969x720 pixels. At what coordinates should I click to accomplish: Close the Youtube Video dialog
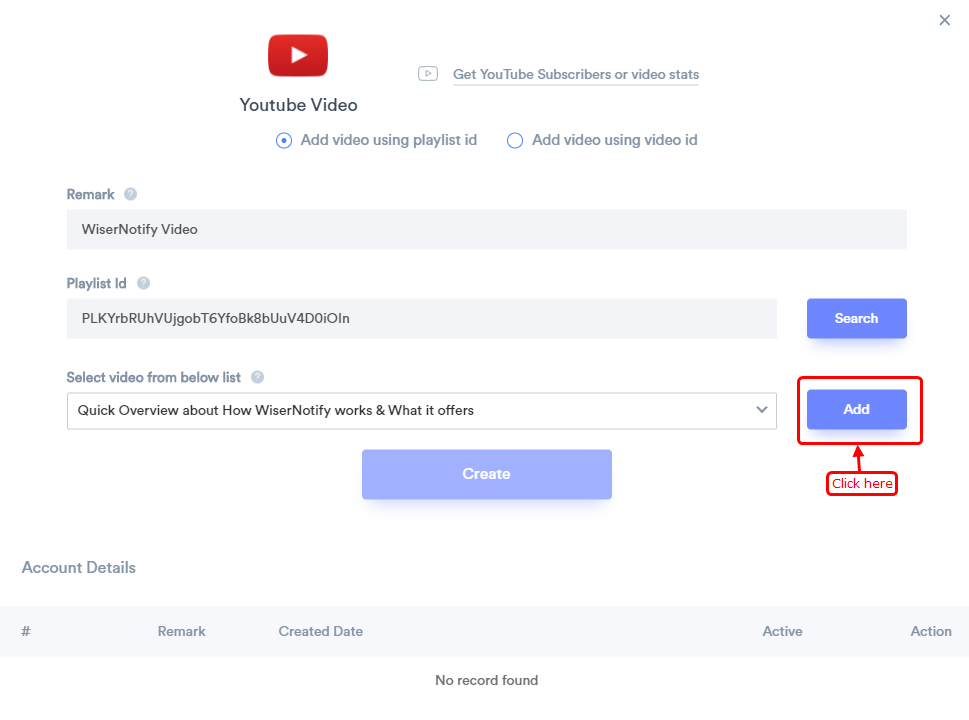tap(944, 20)
